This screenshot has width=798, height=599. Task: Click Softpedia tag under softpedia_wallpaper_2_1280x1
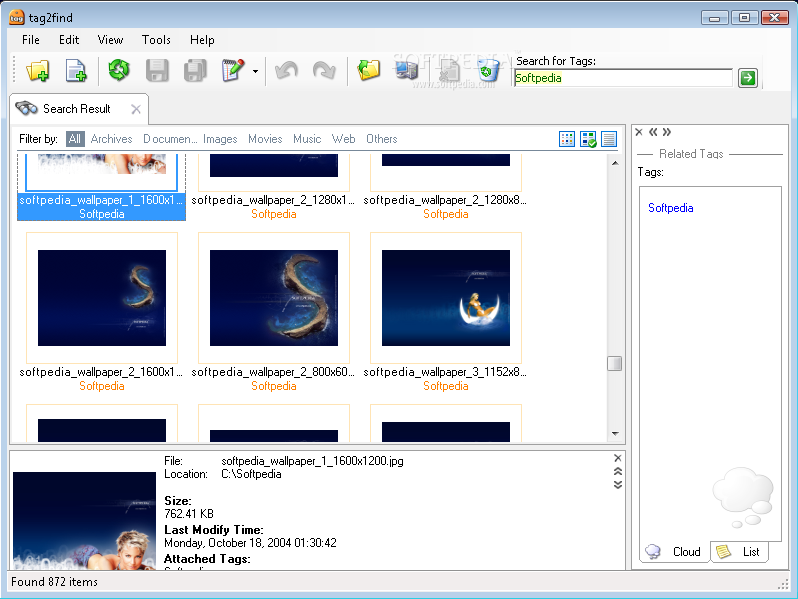[x=274, y=214]
